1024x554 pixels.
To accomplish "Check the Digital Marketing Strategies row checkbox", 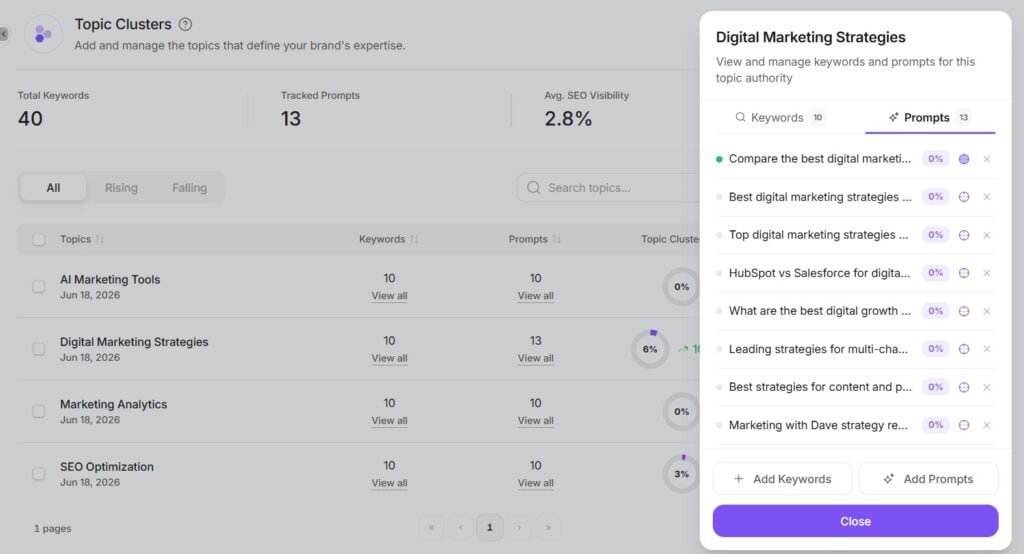I will [39, 349].
